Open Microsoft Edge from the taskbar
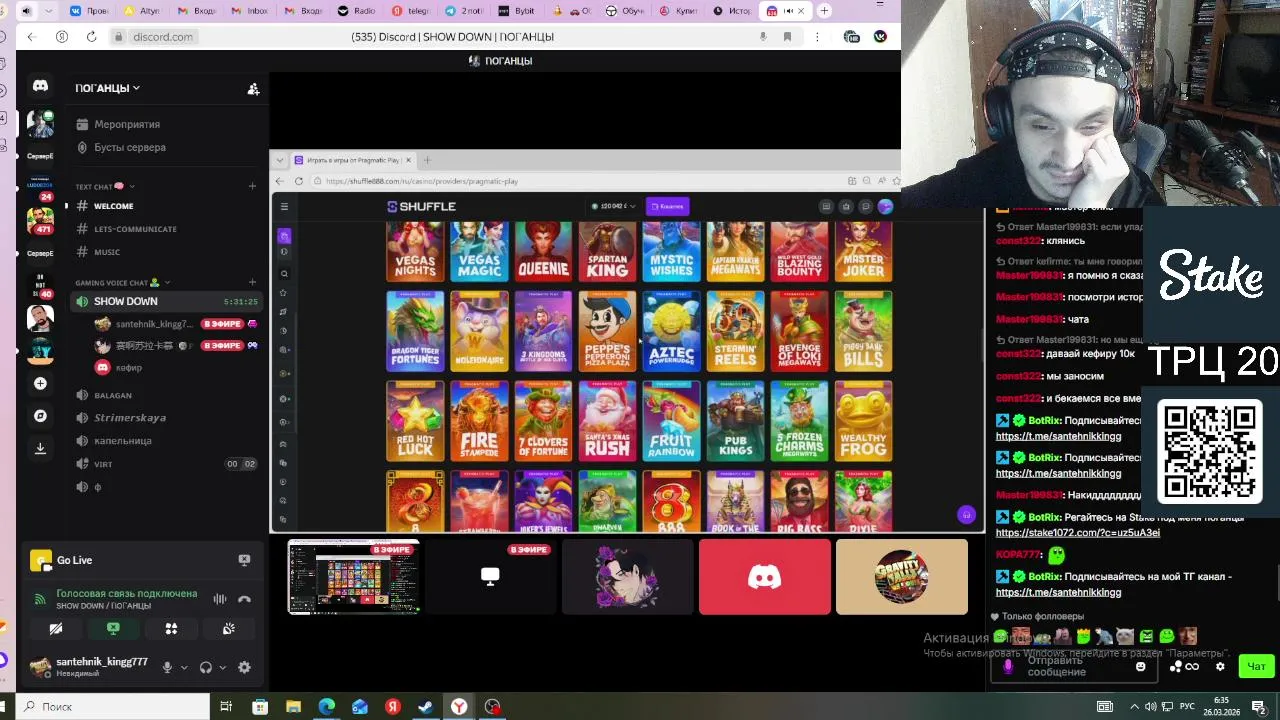 (x=326, y=707)
